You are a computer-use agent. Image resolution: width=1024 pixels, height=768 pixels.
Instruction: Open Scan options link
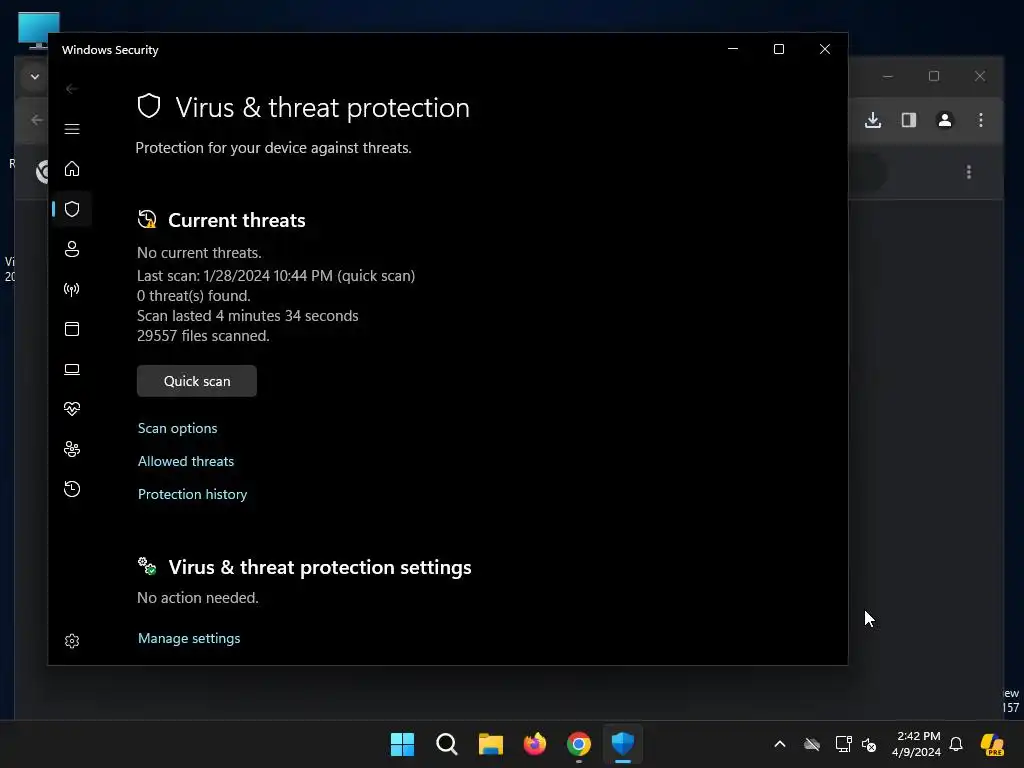(x=178, y=428)
